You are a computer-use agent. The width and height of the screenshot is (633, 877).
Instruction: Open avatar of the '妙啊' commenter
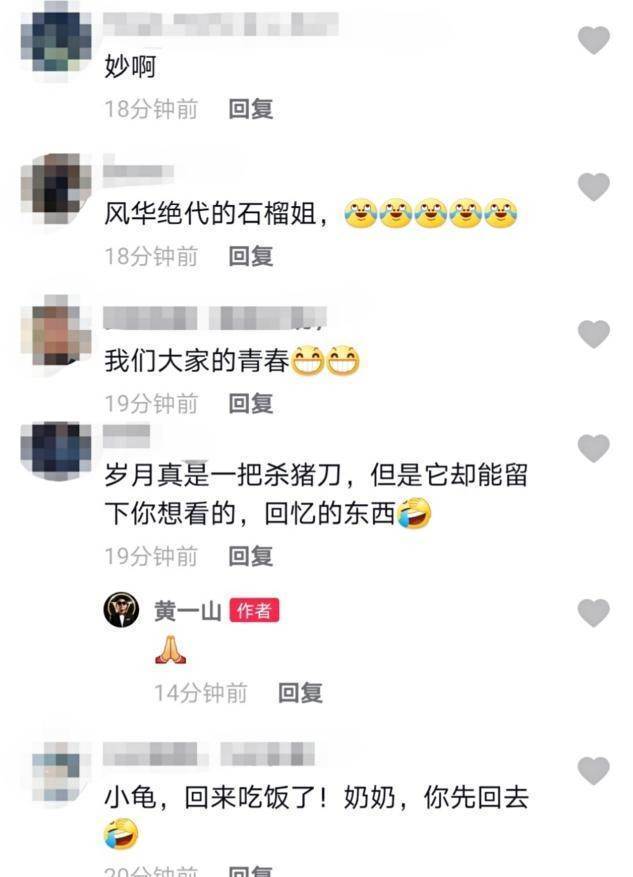click(56, 42)
